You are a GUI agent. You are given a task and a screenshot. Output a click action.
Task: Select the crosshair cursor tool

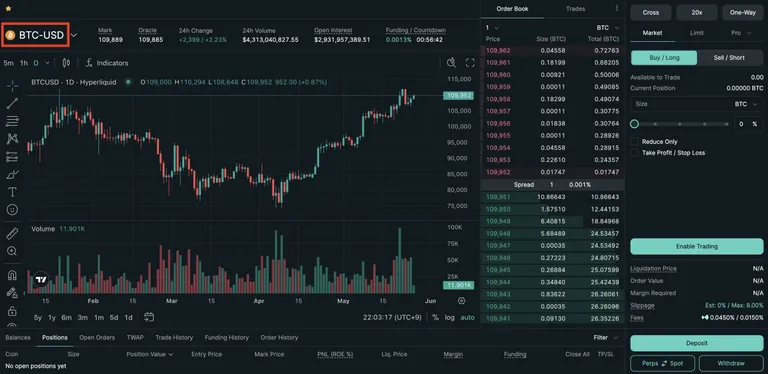pos(12,86)
